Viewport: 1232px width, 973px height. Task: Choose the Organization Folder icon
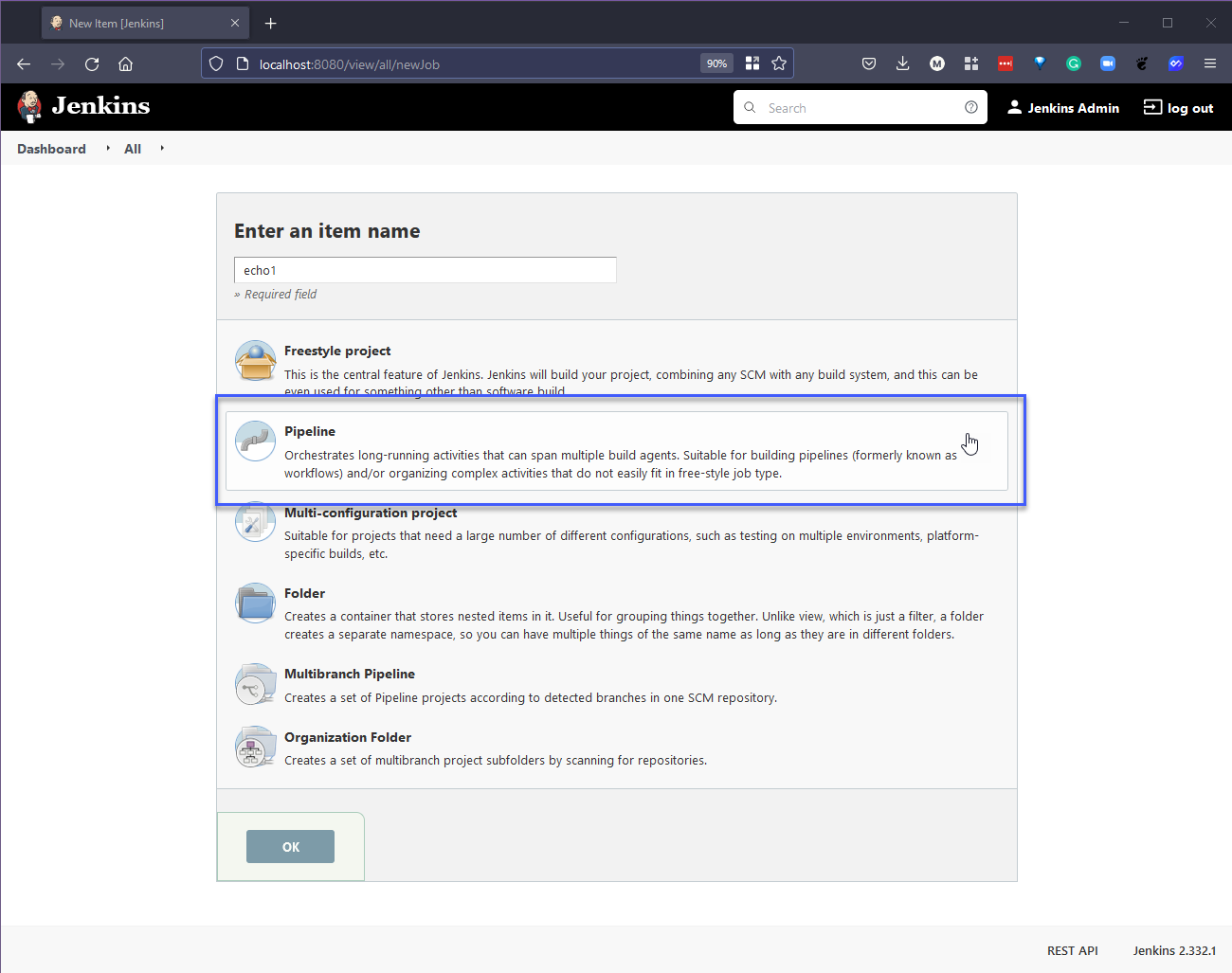point(255,748)
